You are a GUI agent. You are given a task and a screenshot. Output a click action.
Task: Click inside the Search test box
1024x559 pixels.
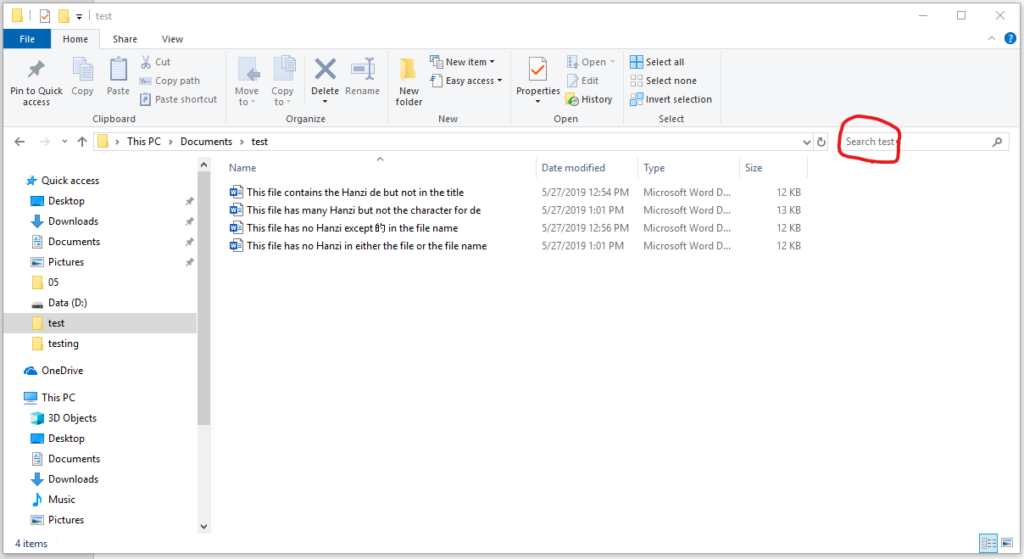click(x=923, y=142)
